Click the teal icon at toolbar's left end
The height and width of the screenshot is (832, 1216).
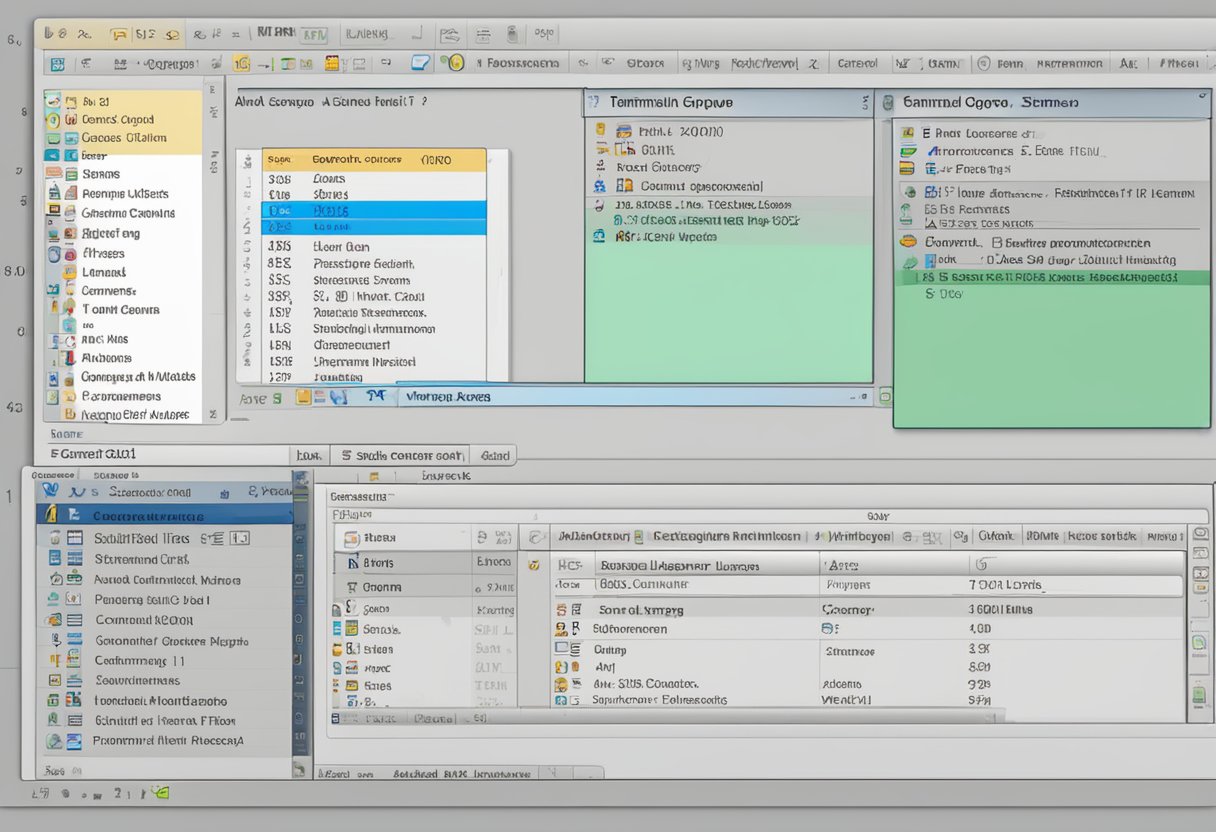click(57, 64)
